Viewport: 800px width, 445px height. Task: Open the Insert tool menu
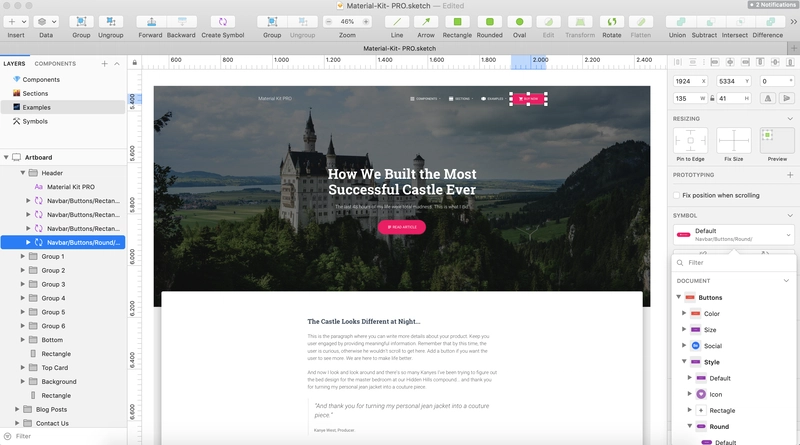coord(16,21)
